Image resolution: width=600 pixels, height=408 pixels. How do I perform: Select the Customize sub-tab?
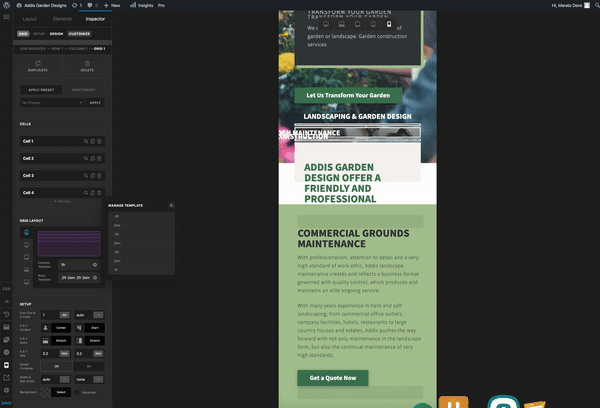pyautogui.click(x=79, y=34)
